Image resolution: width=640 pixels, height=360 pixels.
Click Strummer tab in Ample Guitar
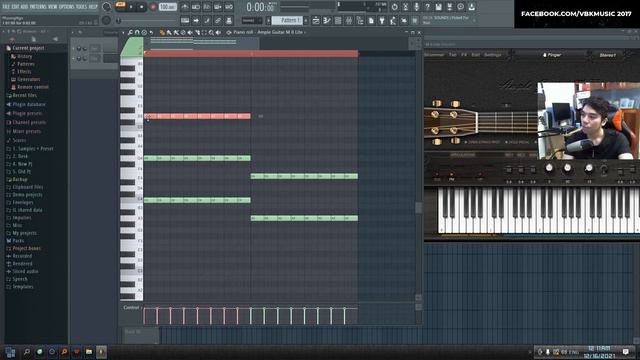(x=434, y=55)
